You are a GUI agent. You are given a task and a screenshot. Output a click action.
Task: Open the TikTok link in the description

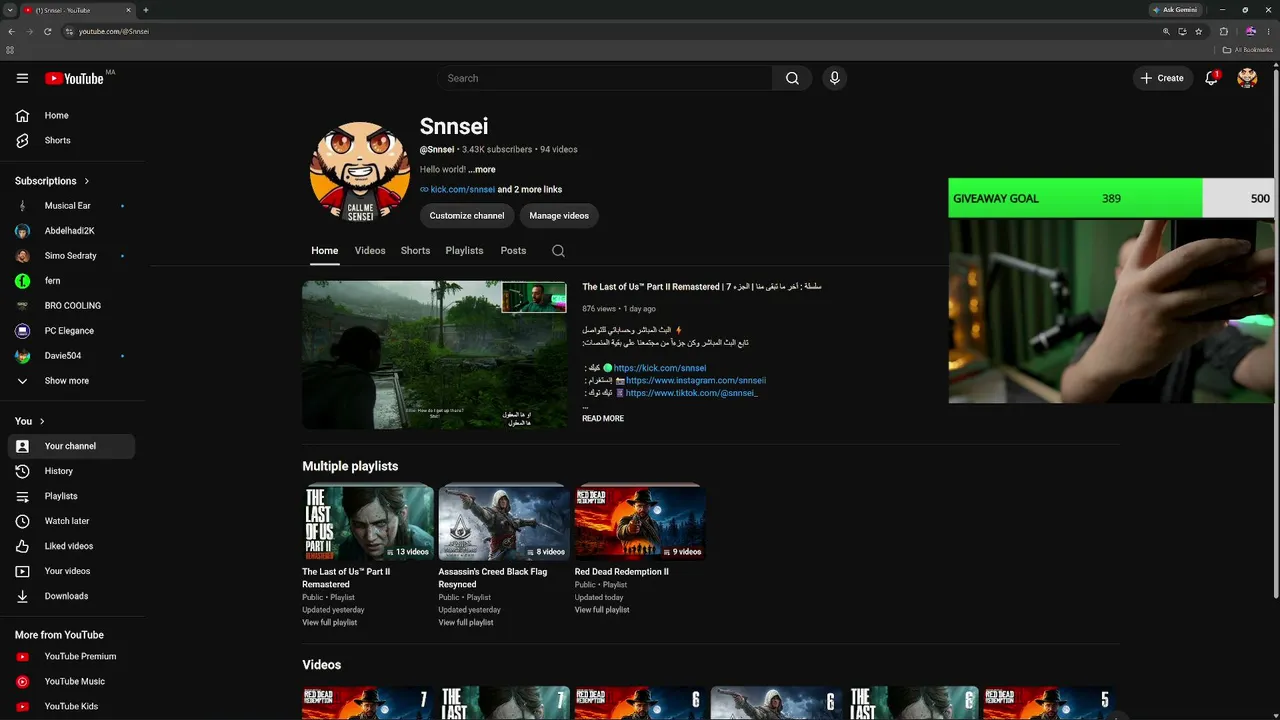tap(692, 394)
